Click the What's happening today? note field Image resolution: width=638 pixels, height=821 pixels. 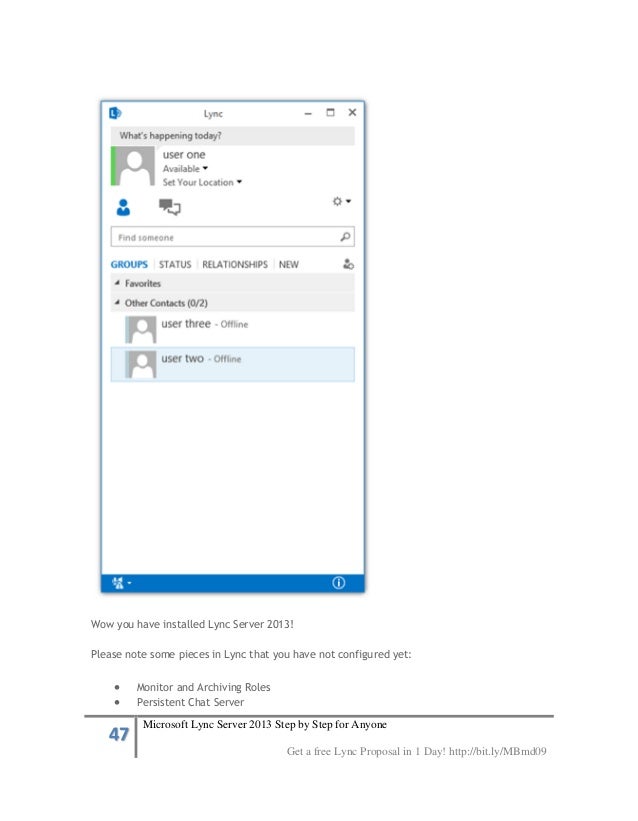233,136
